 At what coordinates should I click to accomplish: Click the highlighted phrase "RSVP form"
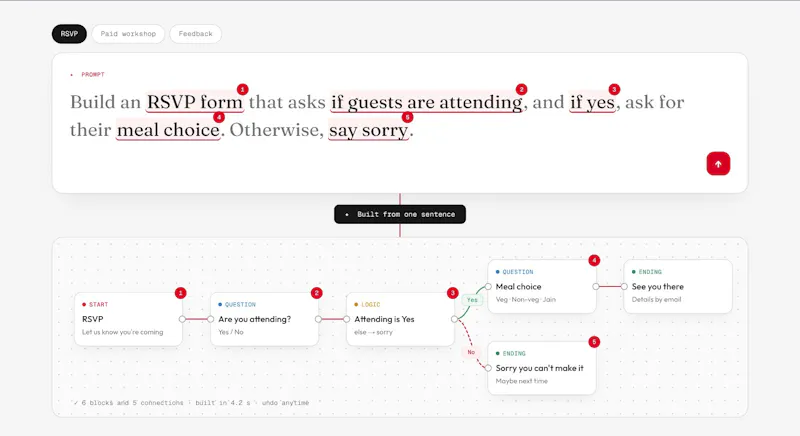click(x=195, y=102)
